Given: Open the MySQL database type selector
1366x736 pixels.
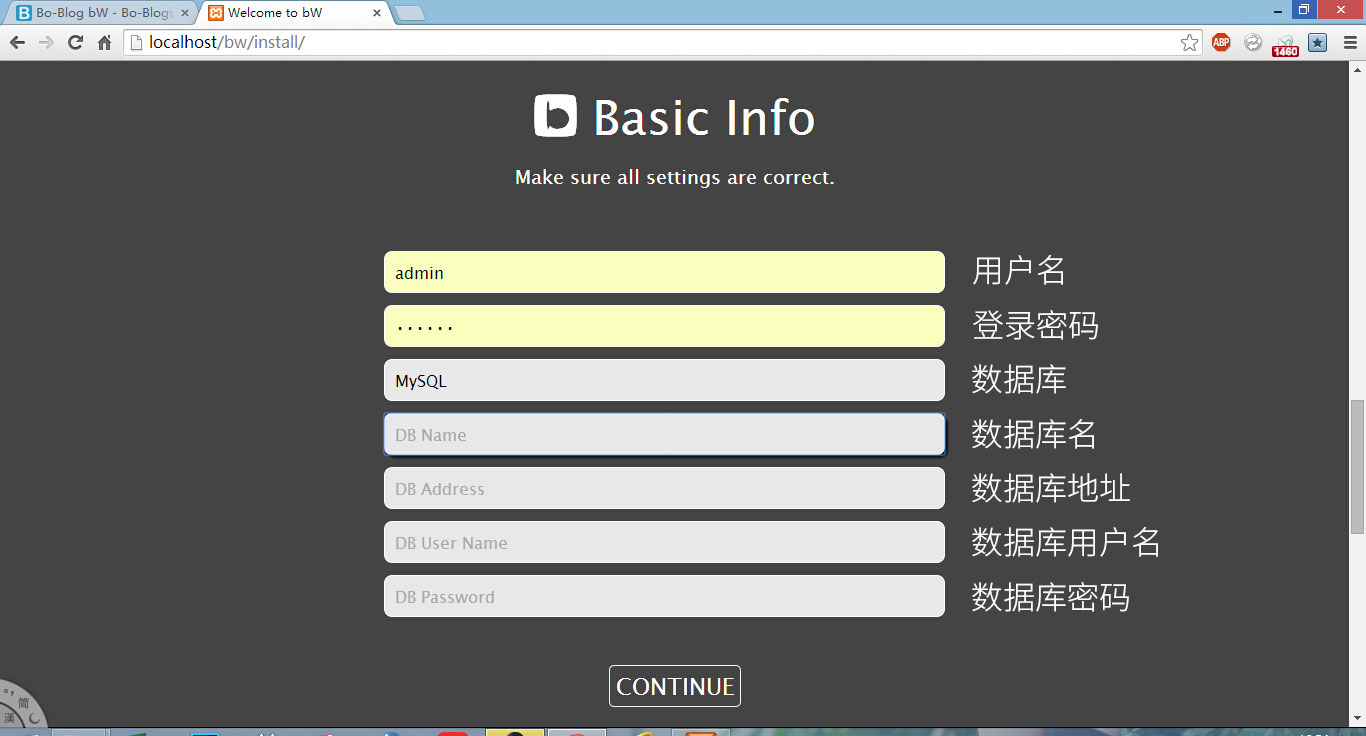Looking at the screenshot, I should pyautogui.click(x=664, y=380).
